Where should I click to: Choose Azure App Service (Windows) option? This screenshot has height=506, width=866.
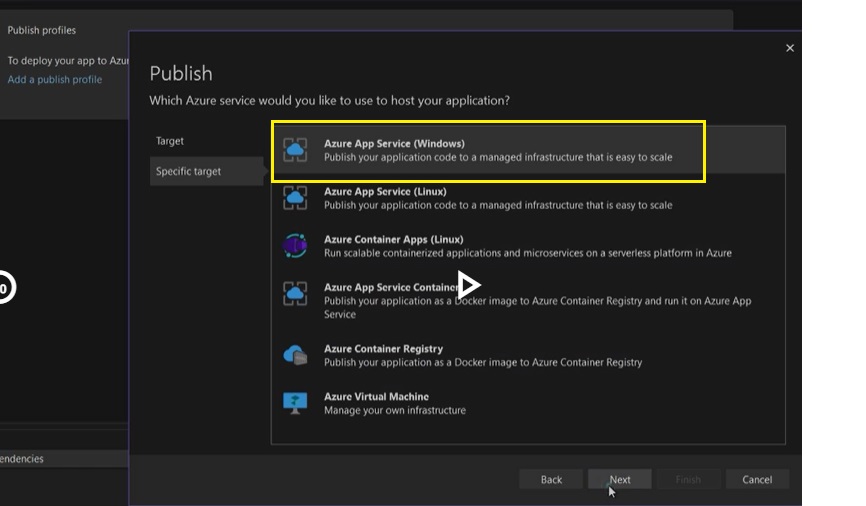528,150
